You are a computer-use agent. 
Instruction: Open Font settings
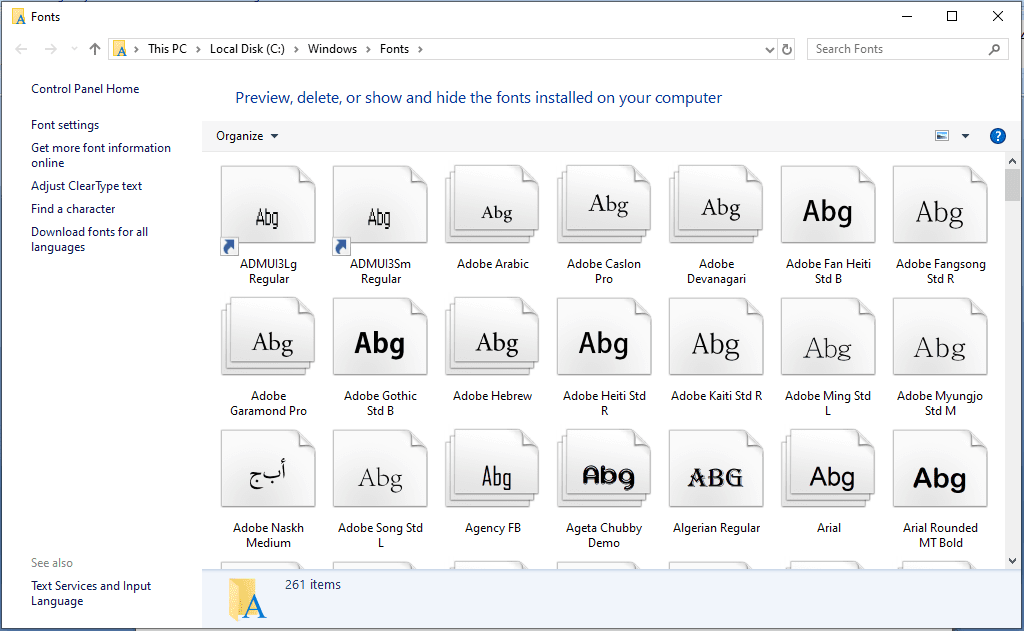[x=63, y=124]
